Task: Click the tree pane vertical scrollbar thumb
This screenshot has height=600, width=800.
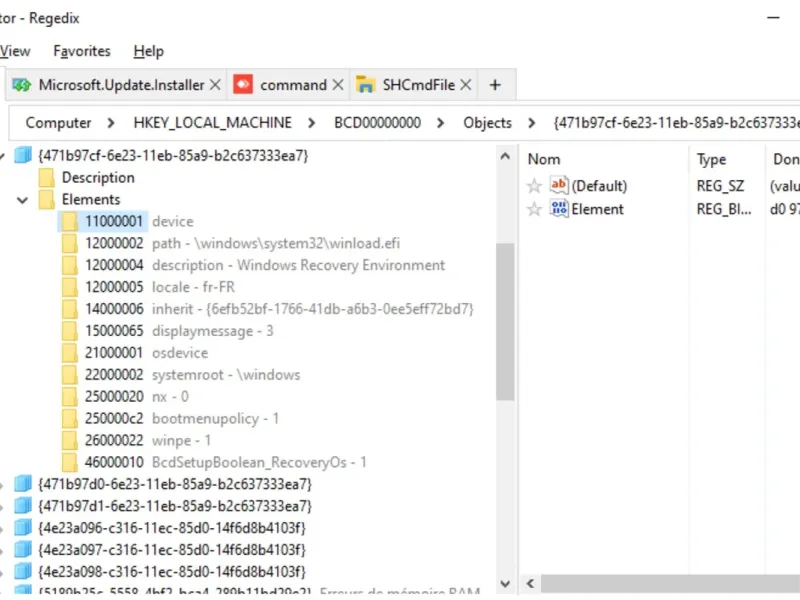Action: tap(505, 322)
